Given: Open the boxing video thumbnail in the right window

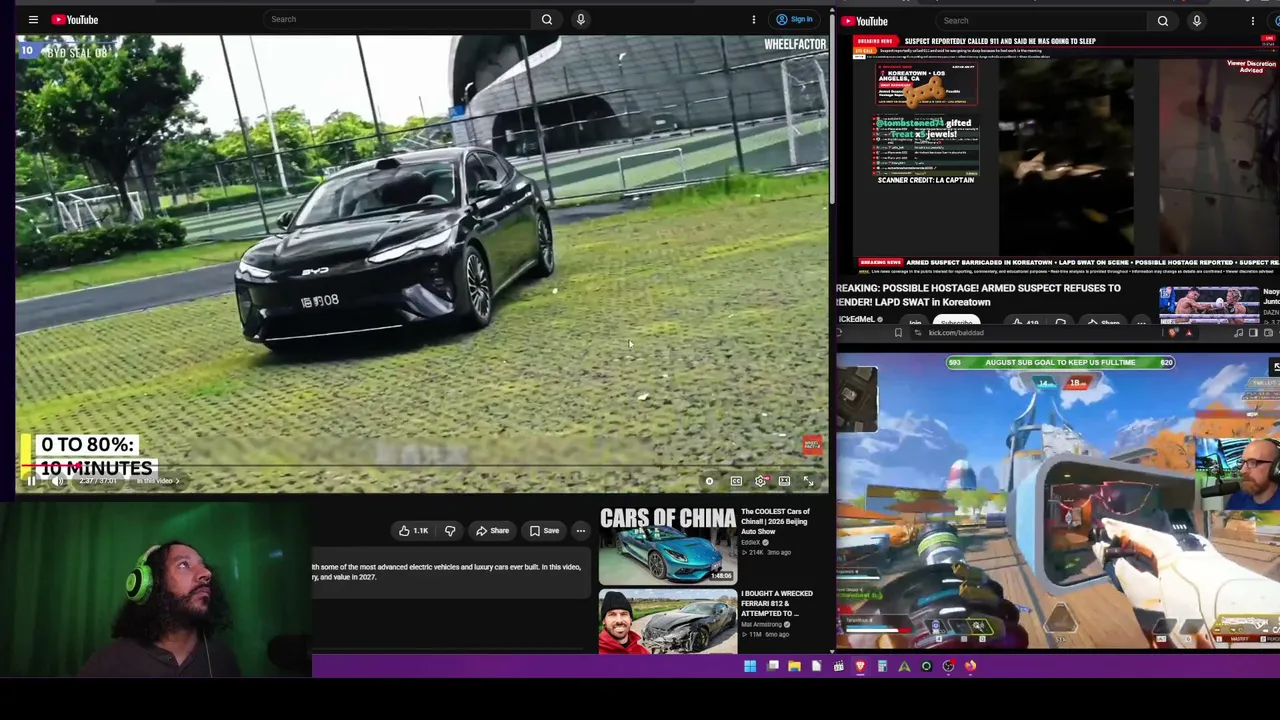Looking at the screenshot, I should tap(1209, 305).
